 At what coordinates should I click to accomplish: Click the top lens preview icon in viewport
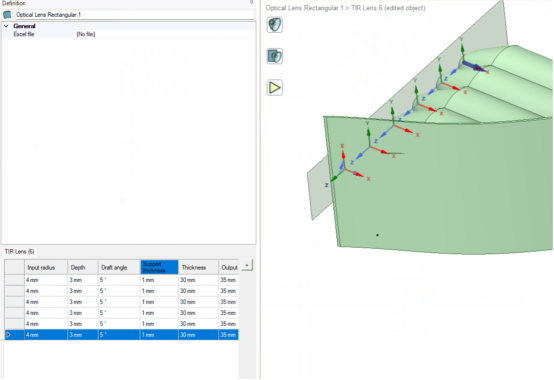click(x=275, y=25)
